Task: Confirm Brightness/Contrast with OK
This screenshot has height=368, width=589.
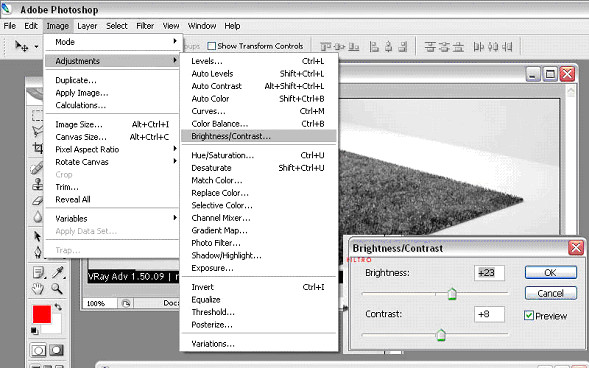Action: point(550,273)
